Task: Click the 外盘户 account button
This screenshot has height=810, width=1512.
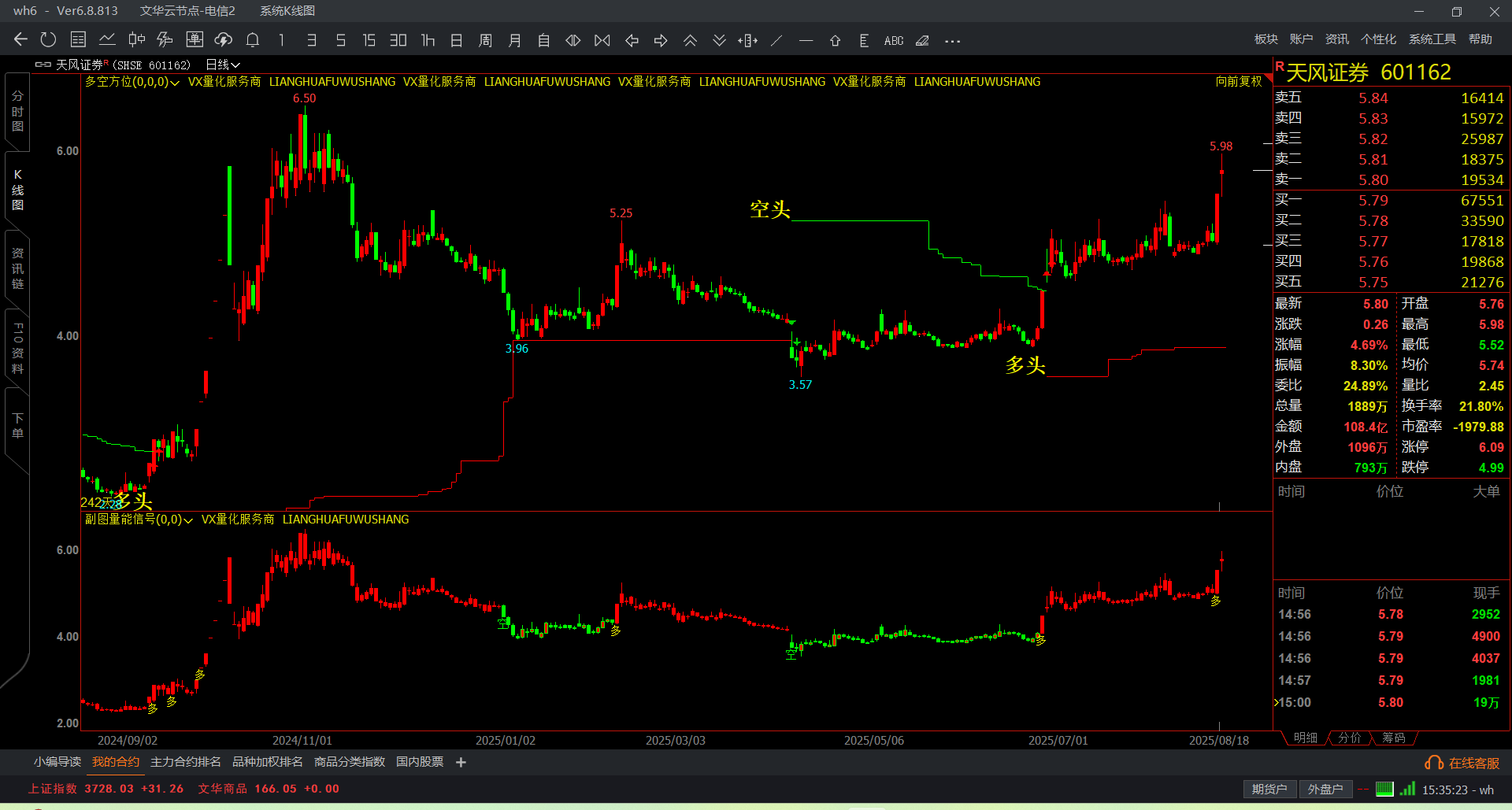Action: coord(1325,789)
